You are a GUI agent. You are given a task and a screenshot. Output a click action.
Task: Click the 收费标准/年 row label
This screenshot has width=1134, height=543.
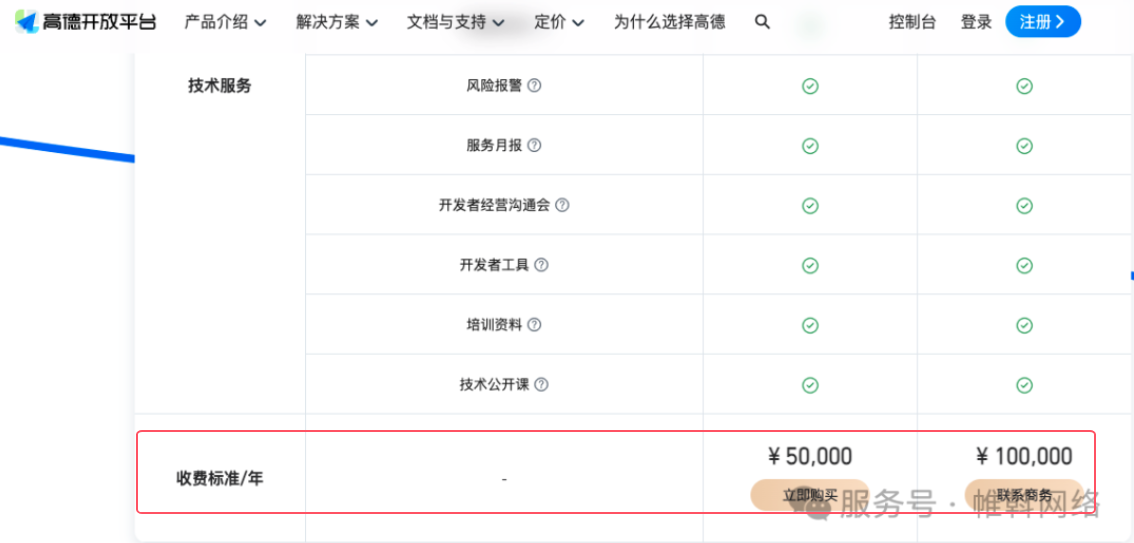click(x=220, y=478)
